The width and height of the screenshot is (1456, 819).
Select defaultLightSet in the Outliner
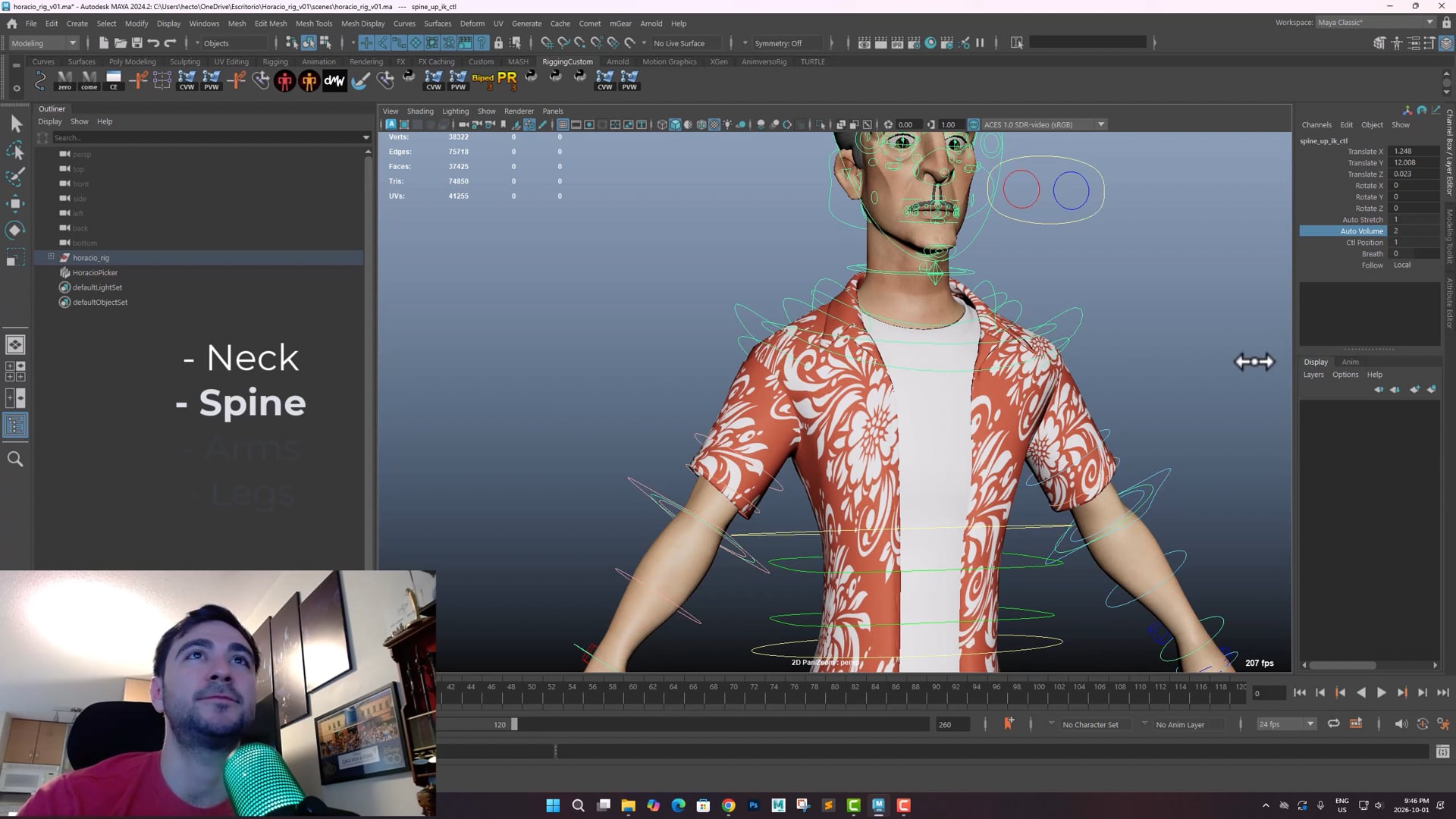tap(97, 287)
